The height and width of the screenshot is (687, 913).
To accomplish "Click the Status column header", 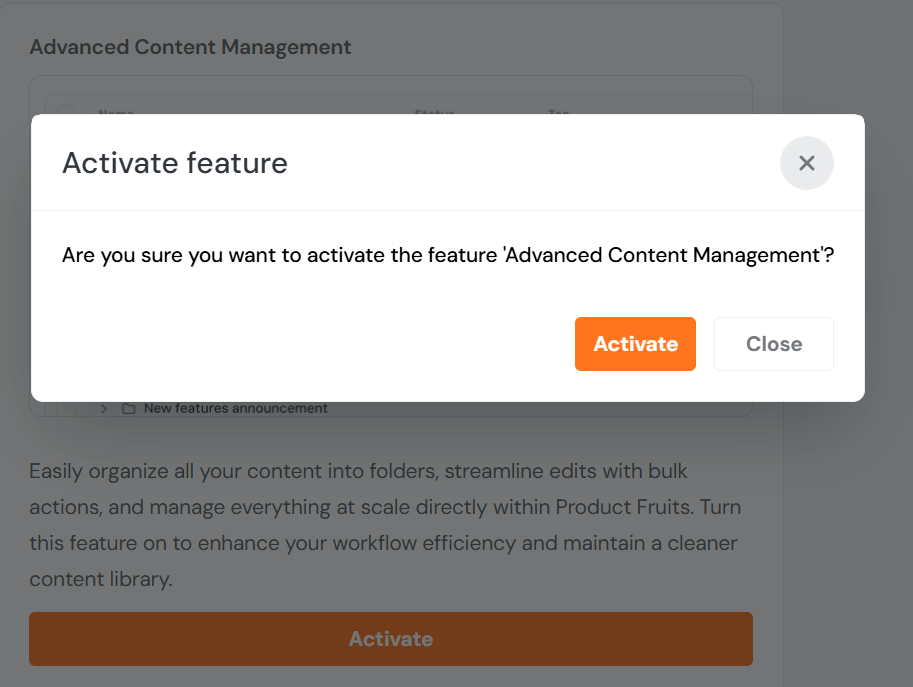I will pos(434,111).
